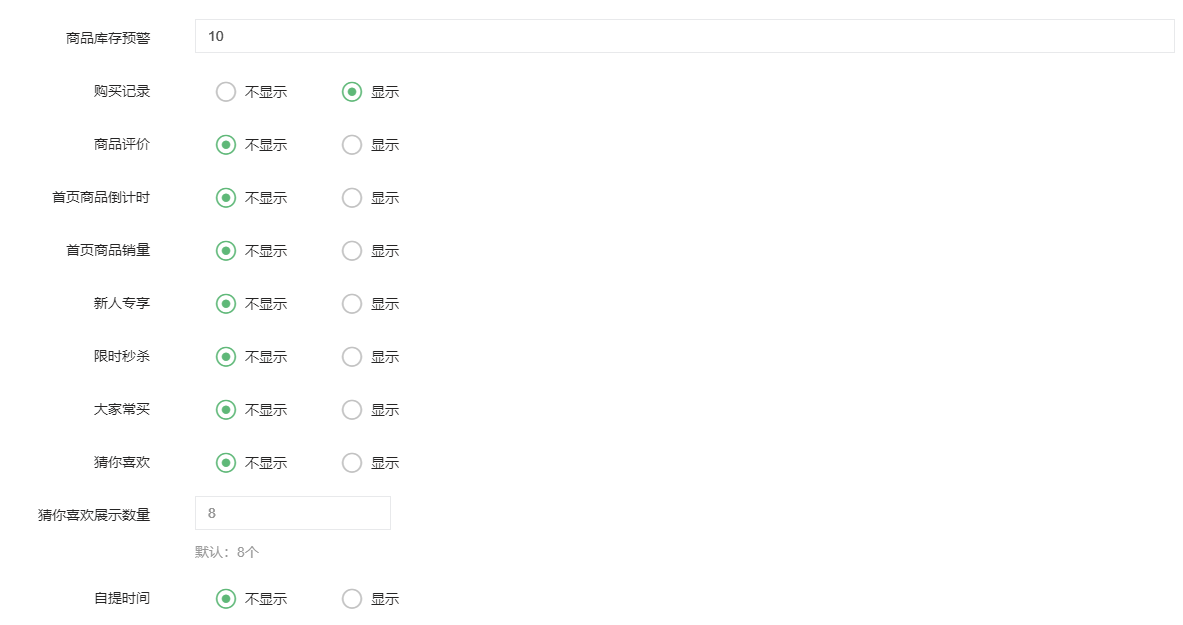Show the 大家常买 section
This screenshot has width=1183, height=625.
click(352, 410)
